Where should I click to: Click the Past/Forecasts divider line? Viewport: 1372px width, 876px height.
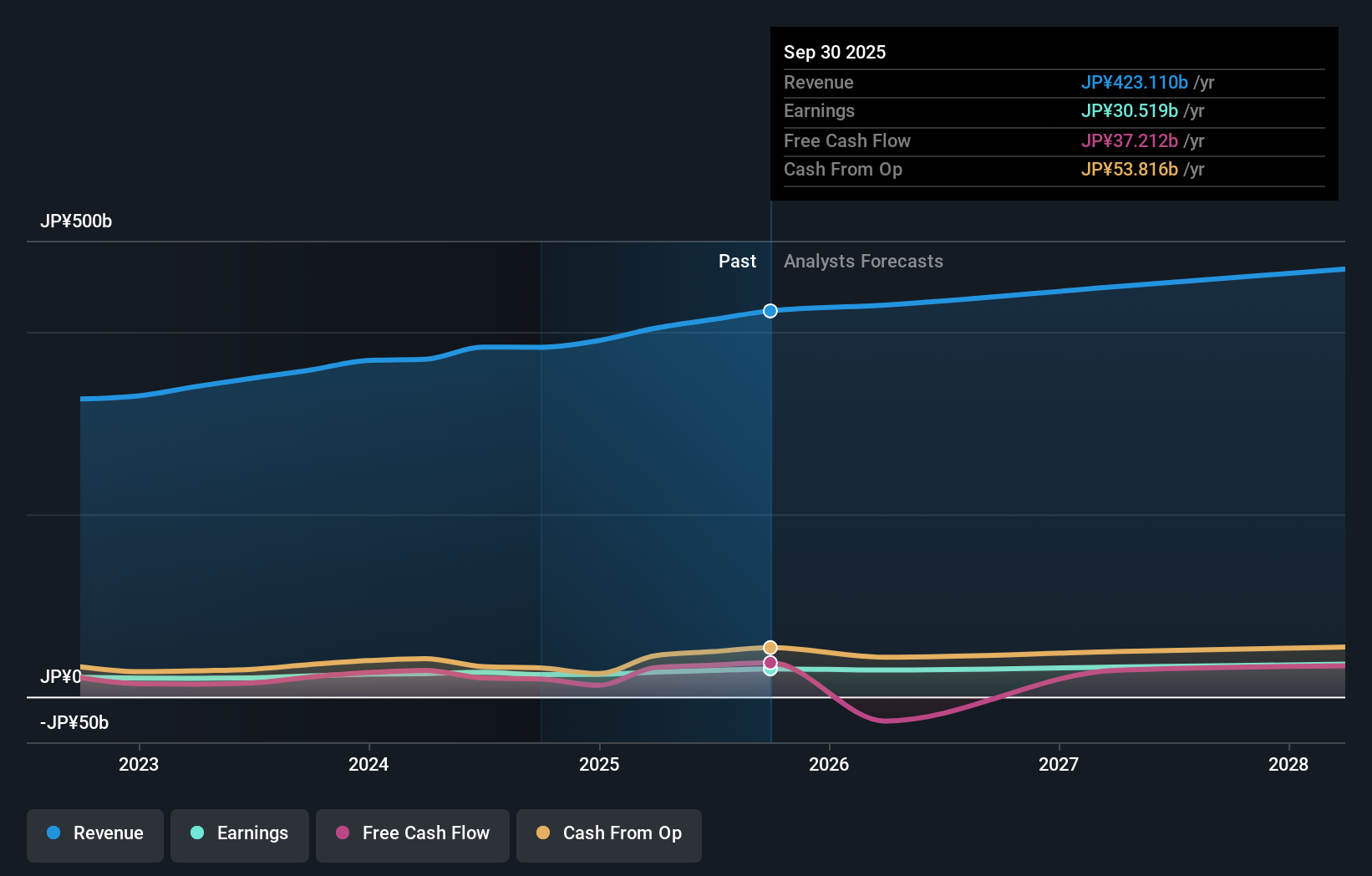pyautogui.click(x=770, y=502)
